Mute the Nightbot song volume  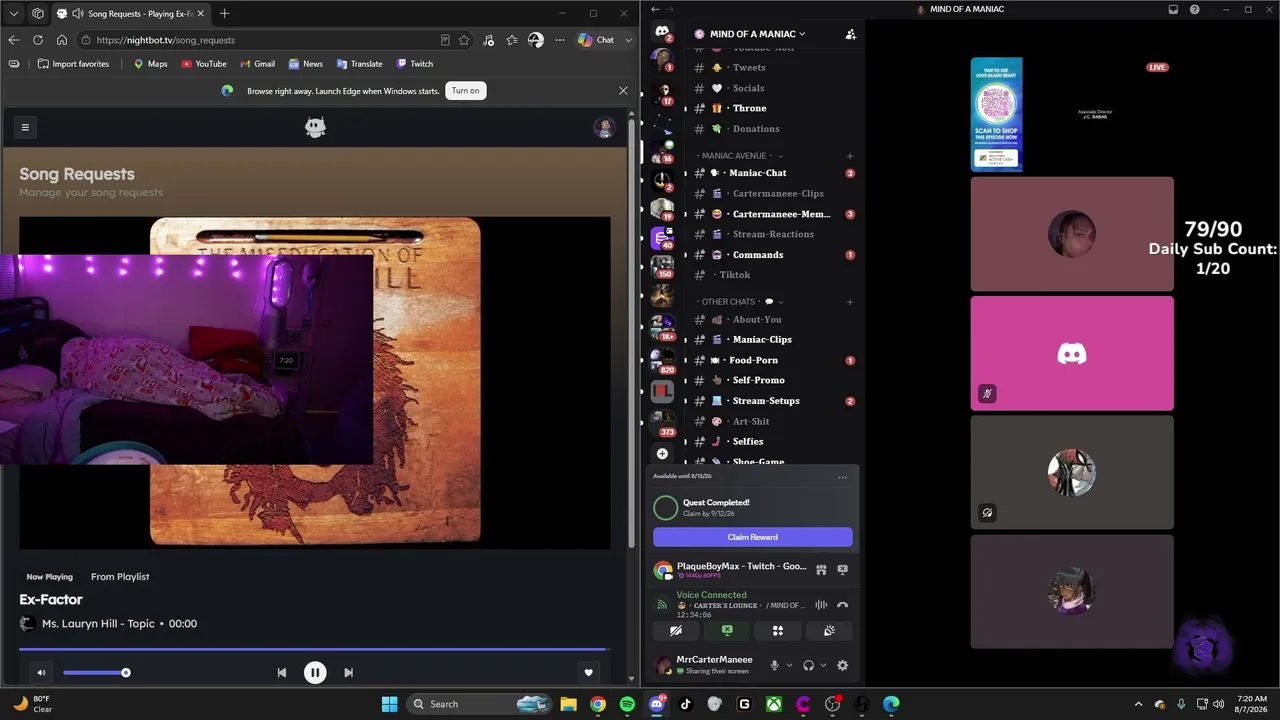pyautogui.click(x=41, y=673)
